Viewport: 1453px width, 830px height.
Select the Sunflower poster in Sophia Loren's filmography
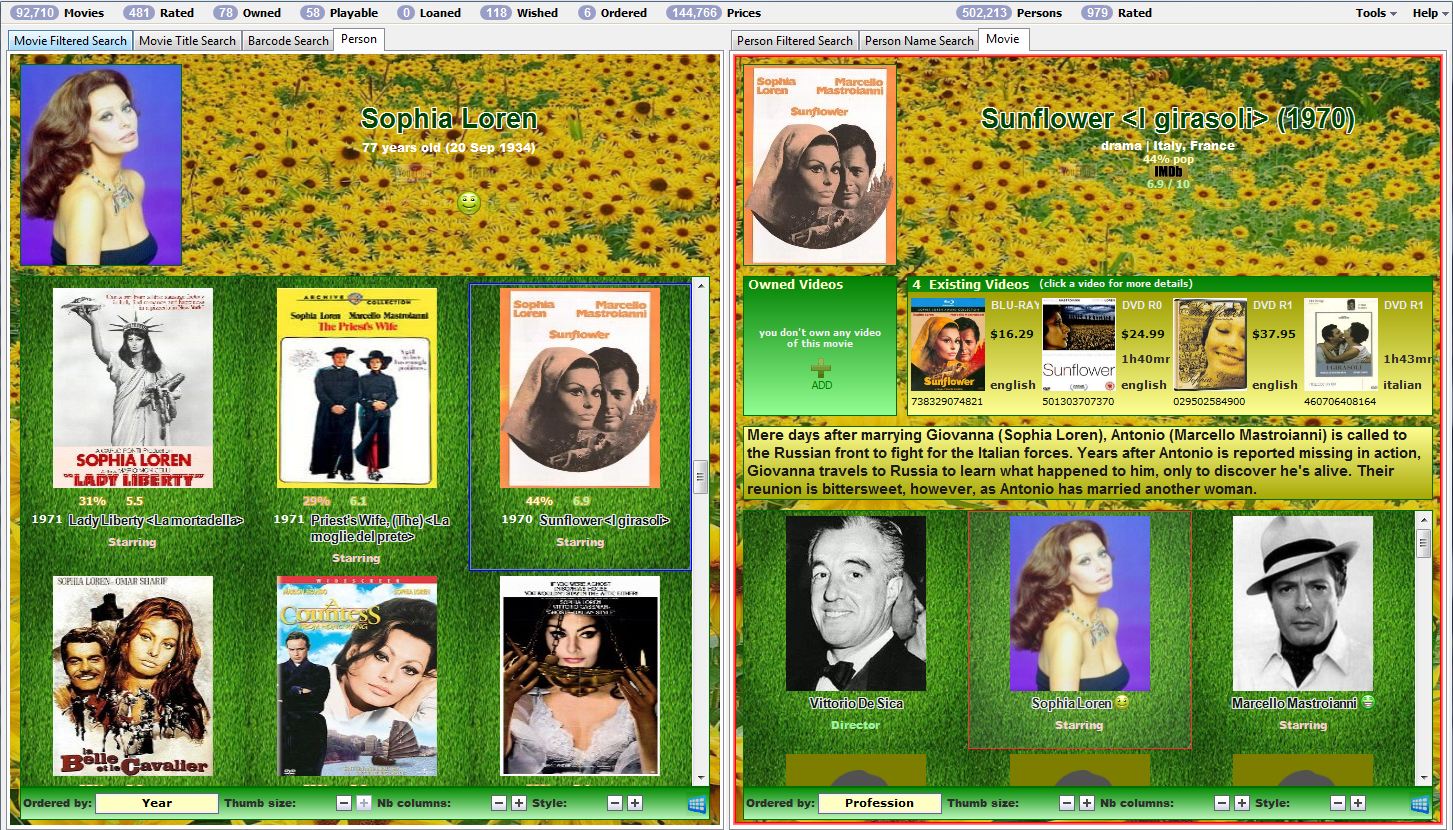click(x=580, y=388)
